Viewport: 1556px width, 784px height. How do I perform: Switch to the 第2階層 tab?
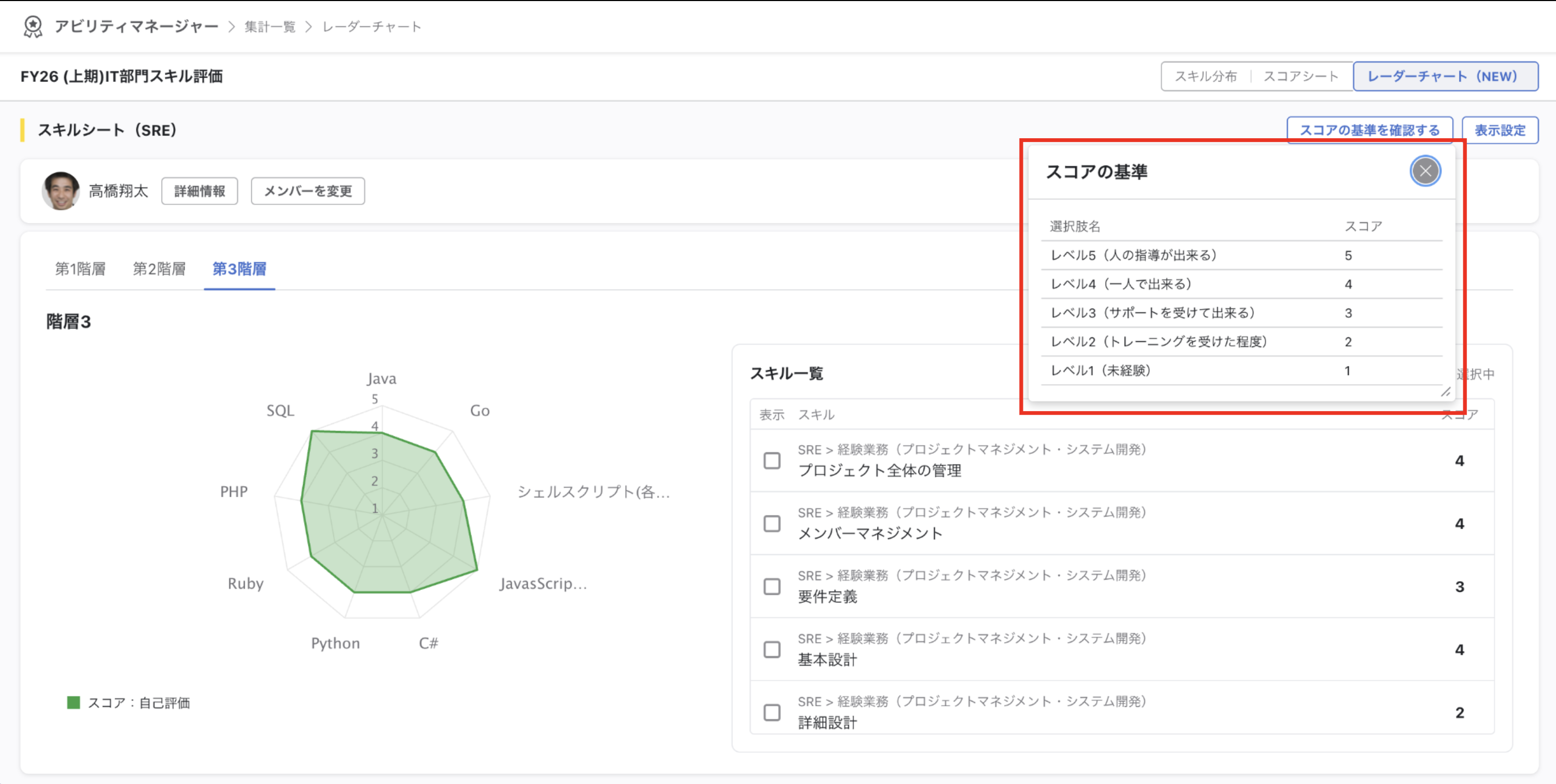coord(160,269)
